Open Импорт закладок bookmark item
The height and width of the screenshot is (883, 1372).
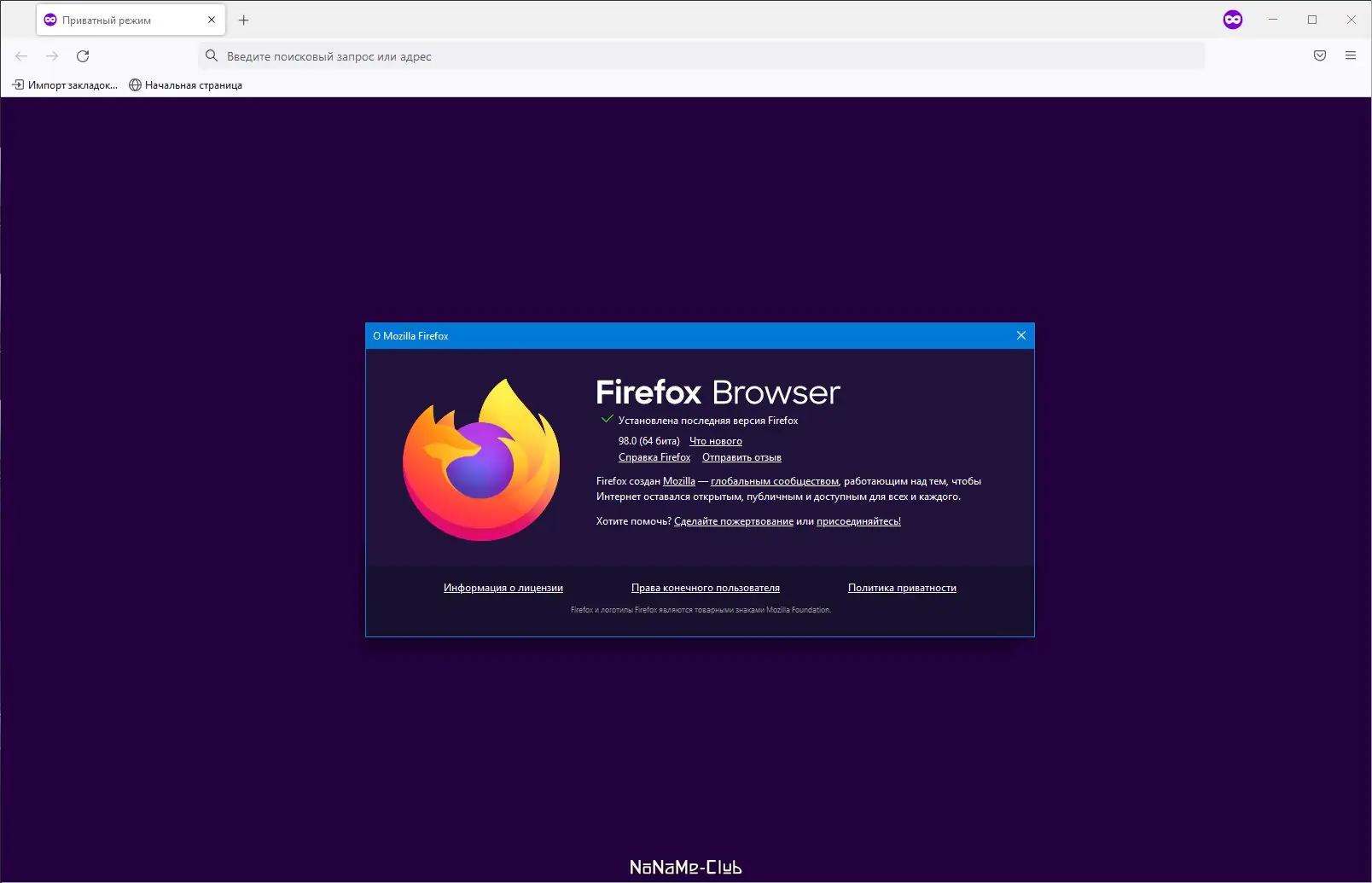(65, 85)
